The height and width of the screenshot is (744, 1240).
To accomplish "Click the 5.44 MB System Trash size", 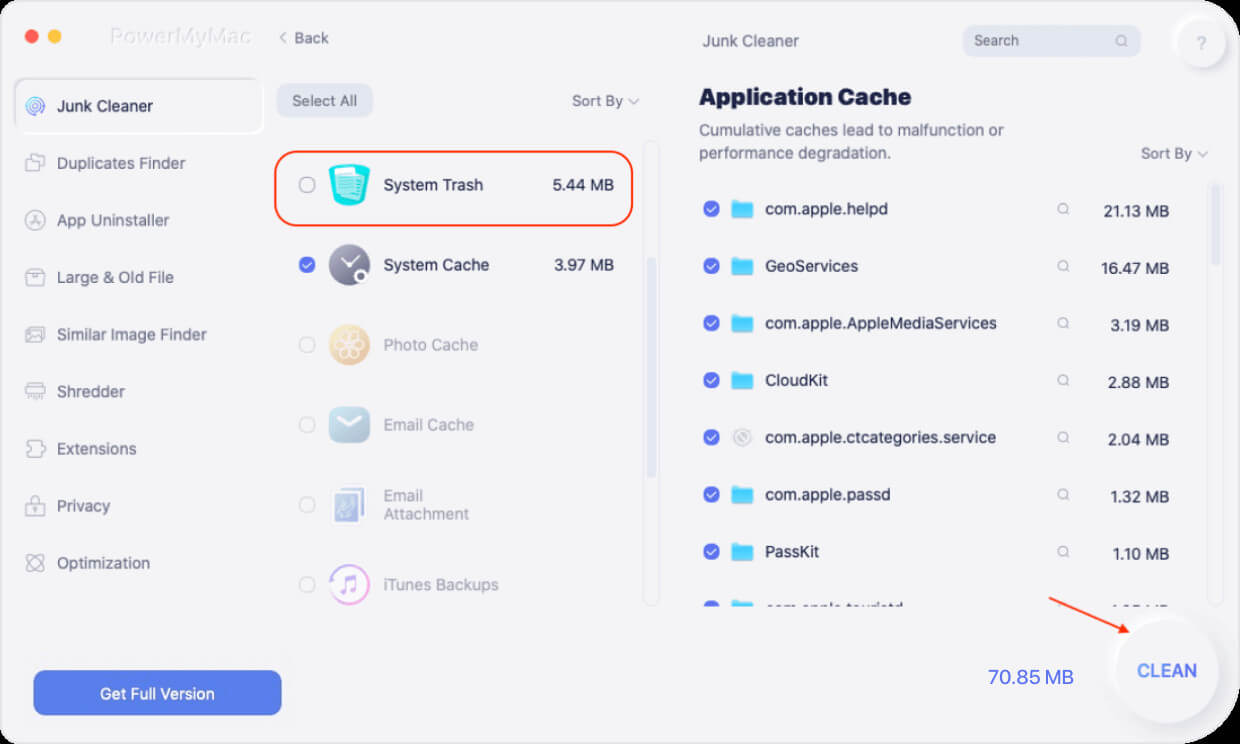I will (x=583, y=185).
